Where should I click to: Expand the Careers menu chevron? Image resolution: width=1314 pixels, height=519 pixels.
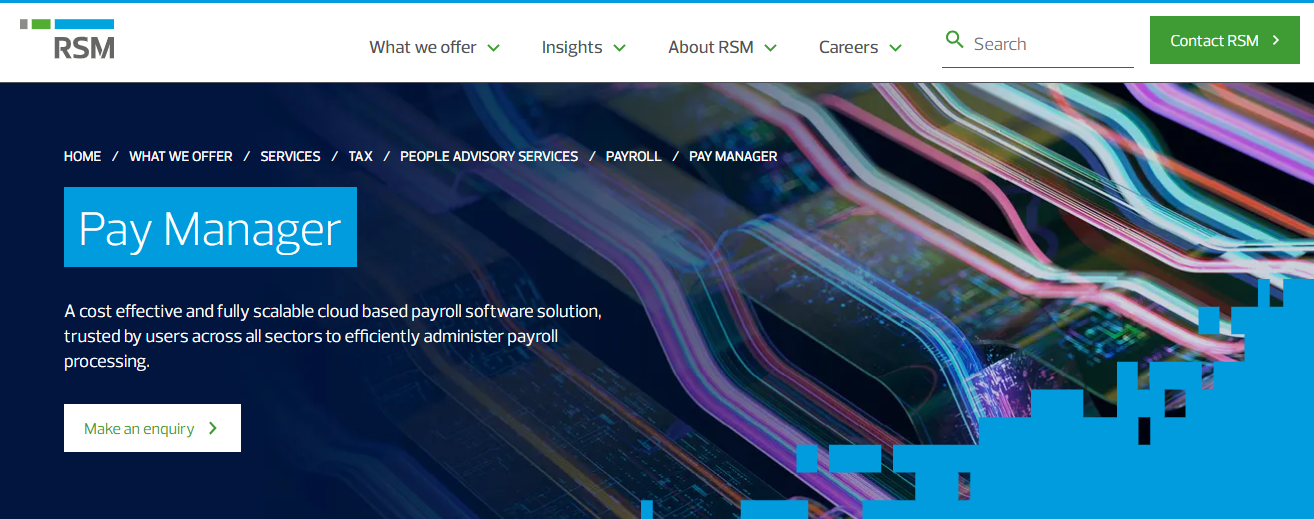(895, 47)
